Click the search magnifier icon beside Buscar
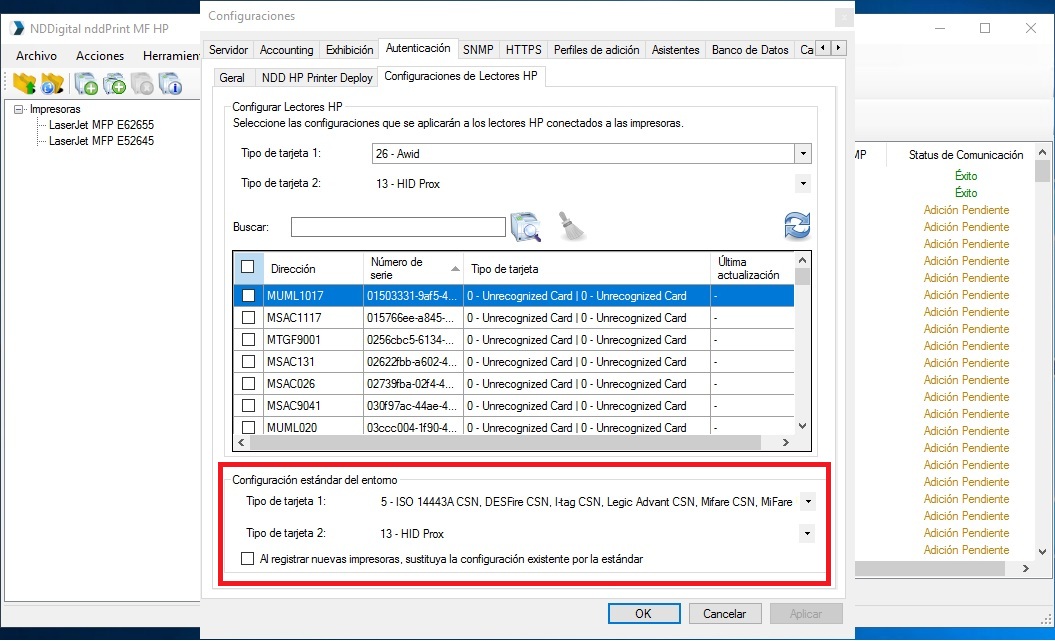This screenshot has height=641, width=1055. click(525, 227)
